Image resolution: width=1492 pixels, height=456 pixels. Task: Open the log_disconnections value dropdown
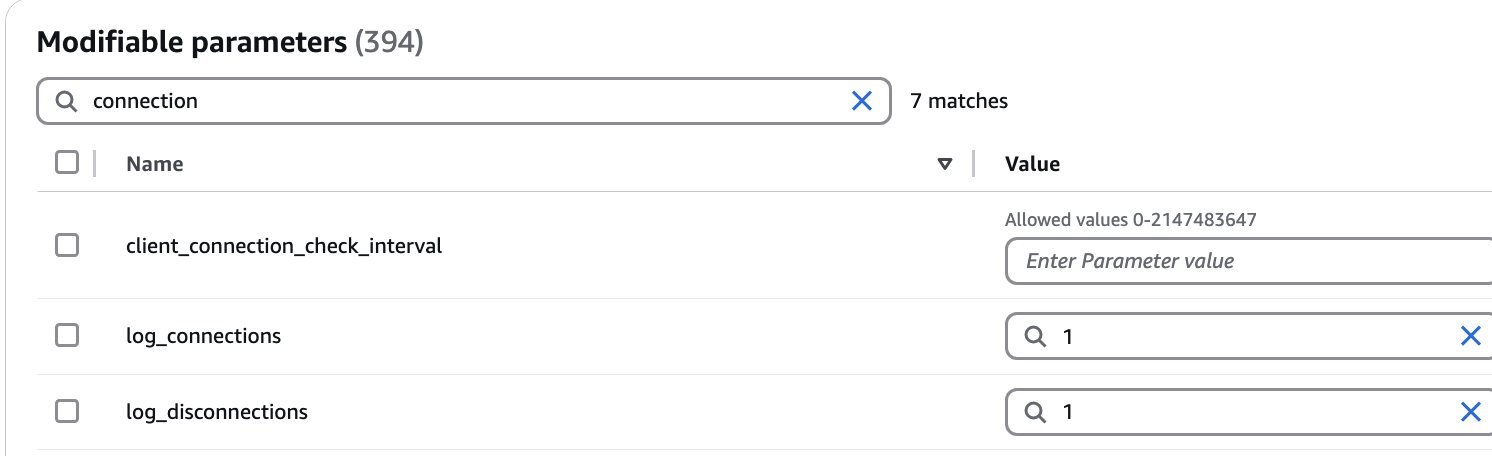(1248, 412)
